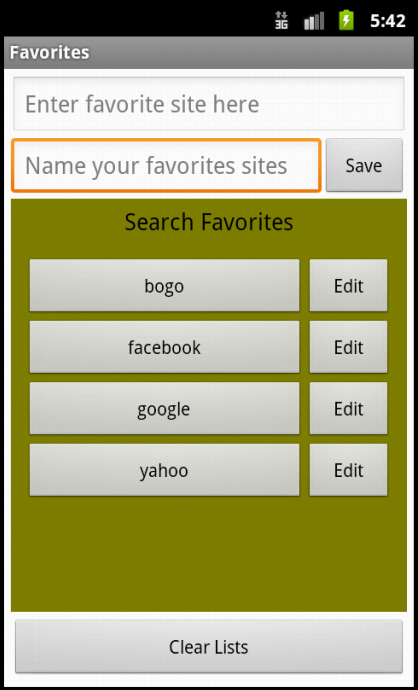Viewport: 418px width, 690px height.
Task: Open the yahoo favorite
Action: click(164, 470)
